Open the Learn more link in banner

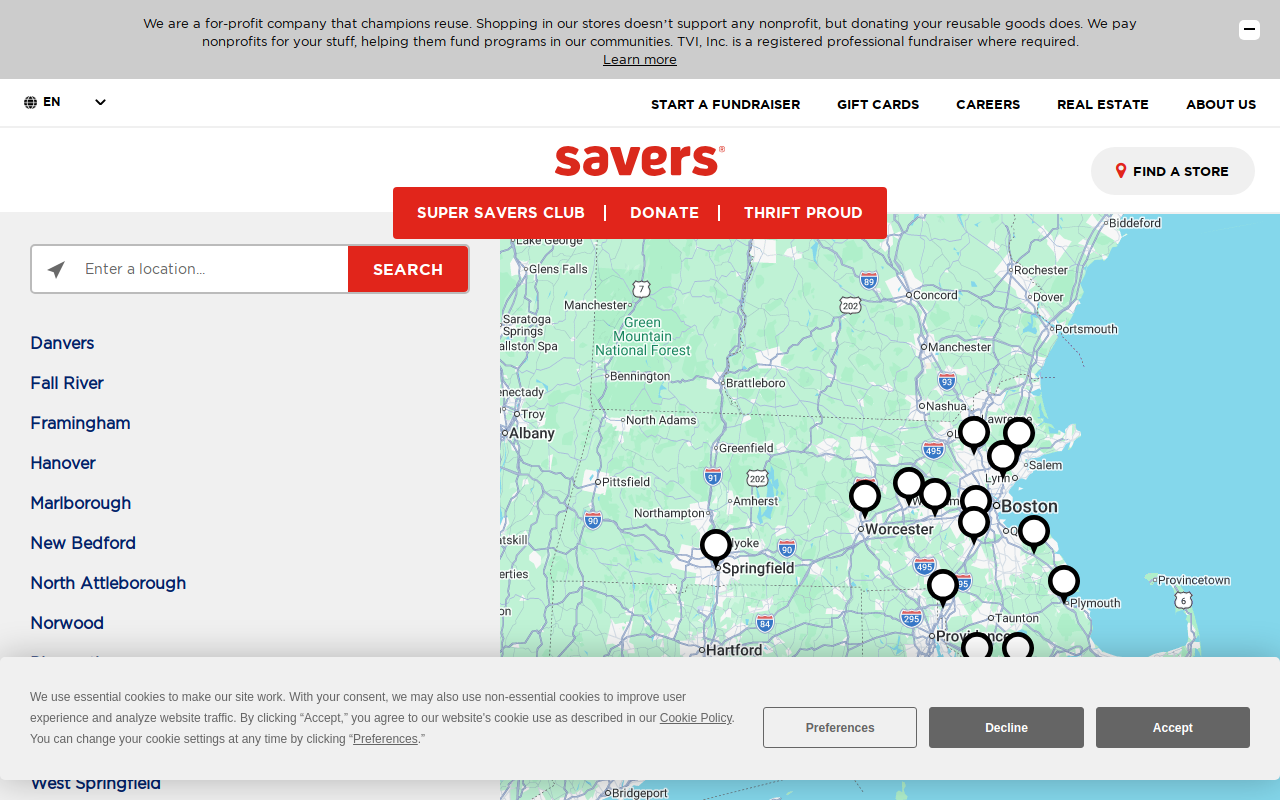point(640,60)
